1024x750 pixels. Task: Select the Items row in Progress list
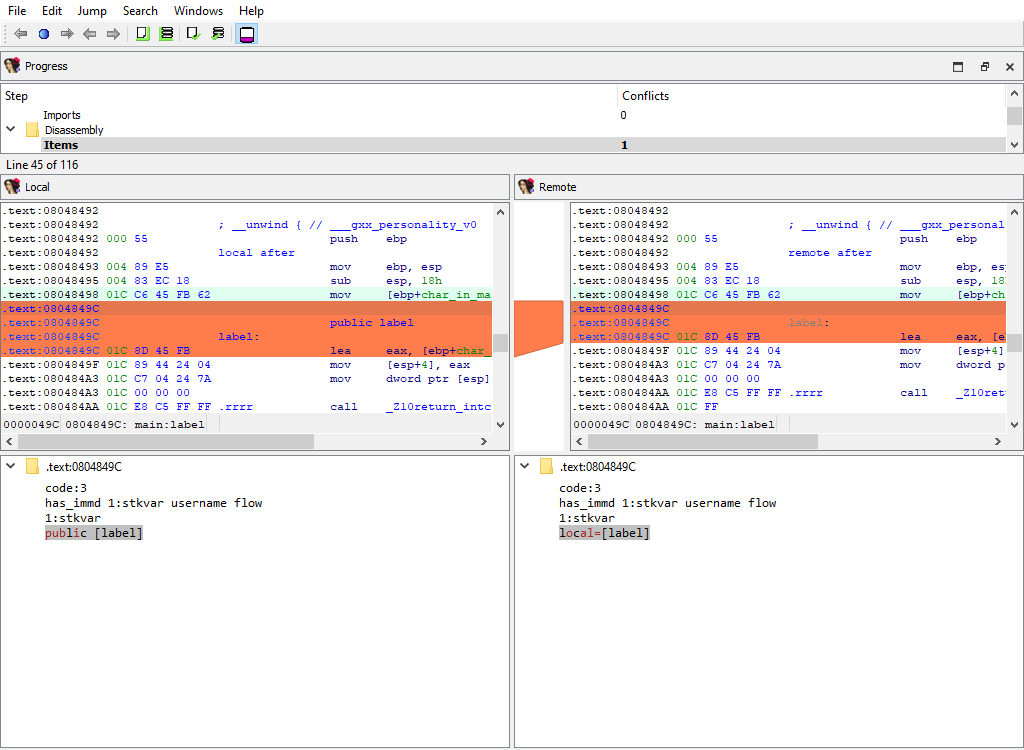click(x=300, y=145)
